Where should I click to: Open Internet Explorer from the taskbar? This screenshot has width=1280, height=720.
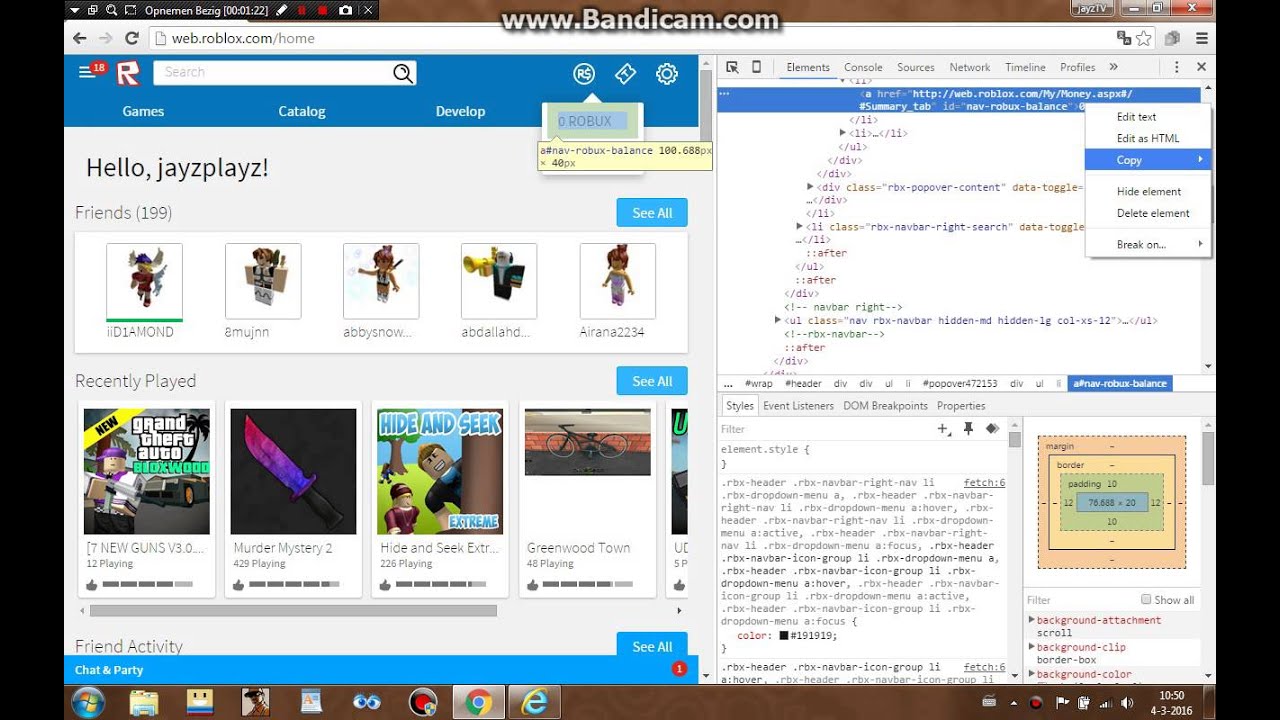click(535, 702)
